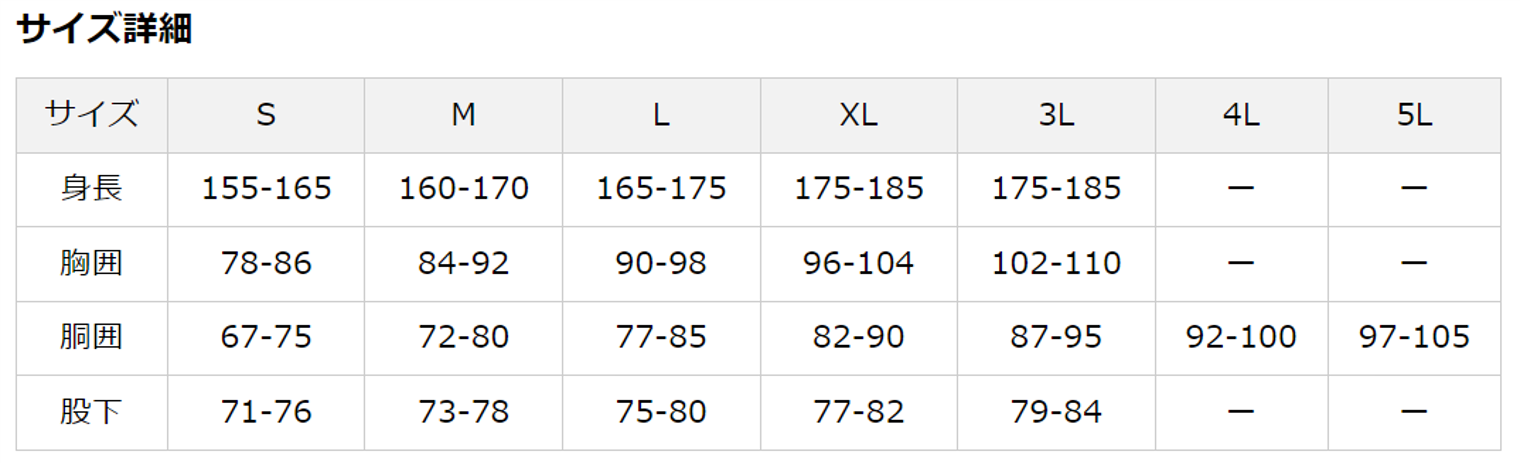Click the 4L size column header
The image size is (1520, 464).
(1241, 115)
